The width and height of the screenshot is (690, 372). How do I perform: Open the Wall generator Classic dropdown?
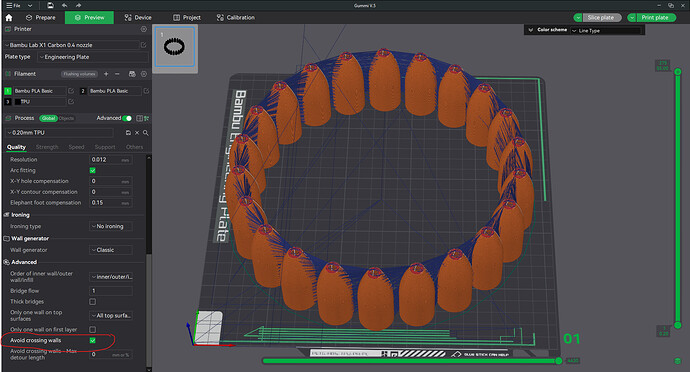110,250
